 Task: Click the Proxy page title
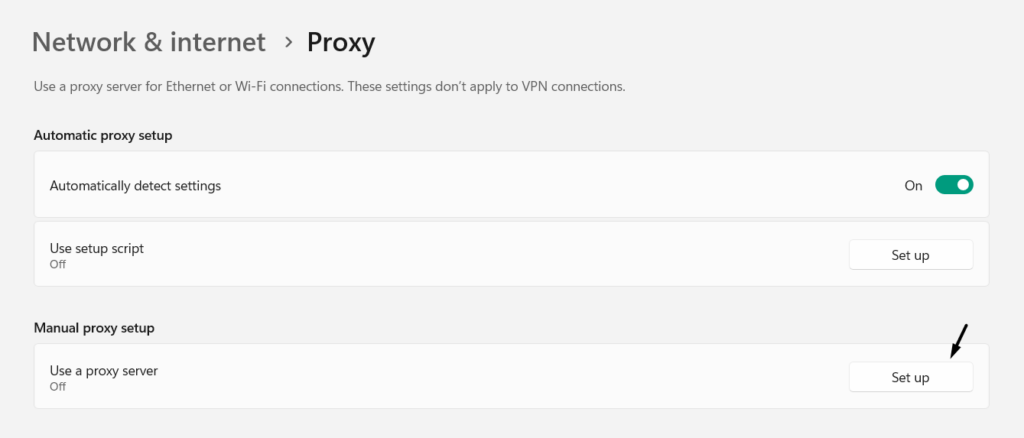[341, 42]
